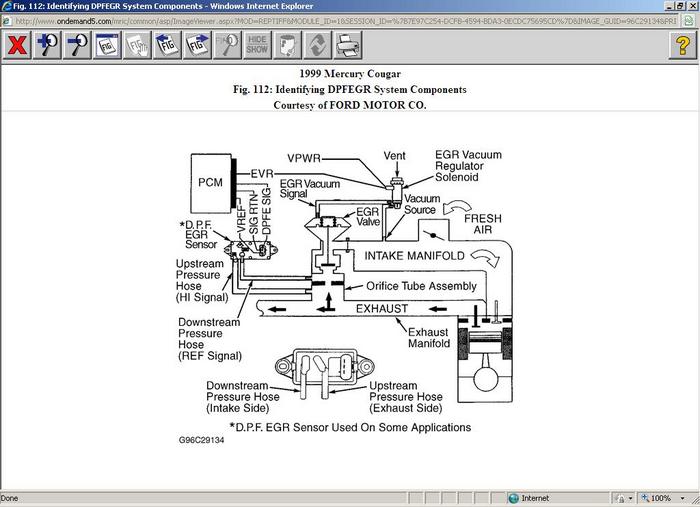Screen dimensions: 700x507
Task: Click the Internet Explorer title bar icon
Action: (x=6, y=6)
